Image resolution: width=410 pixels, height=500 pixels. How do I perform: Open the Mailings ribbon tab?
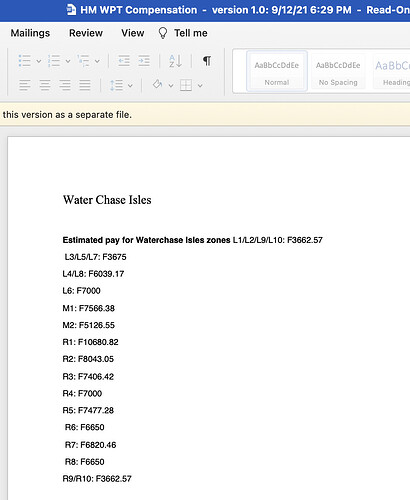(x=30, y=33)
